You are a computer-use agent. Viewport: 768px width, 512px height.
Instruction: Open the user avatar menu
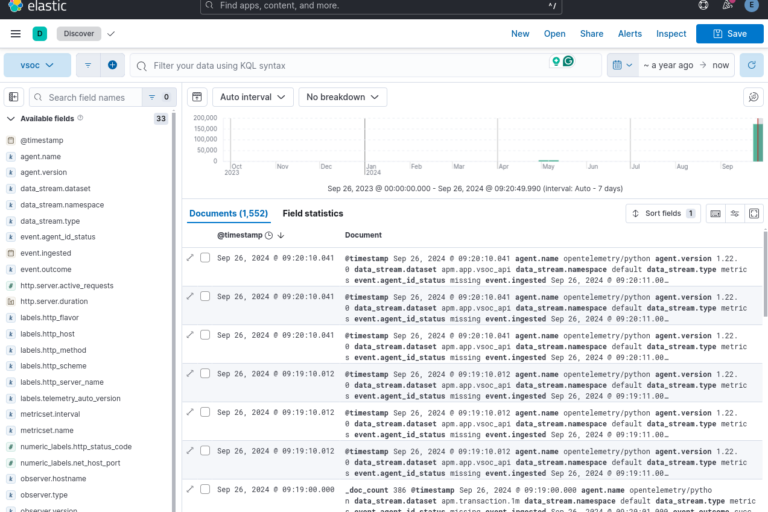click(751, 5)
